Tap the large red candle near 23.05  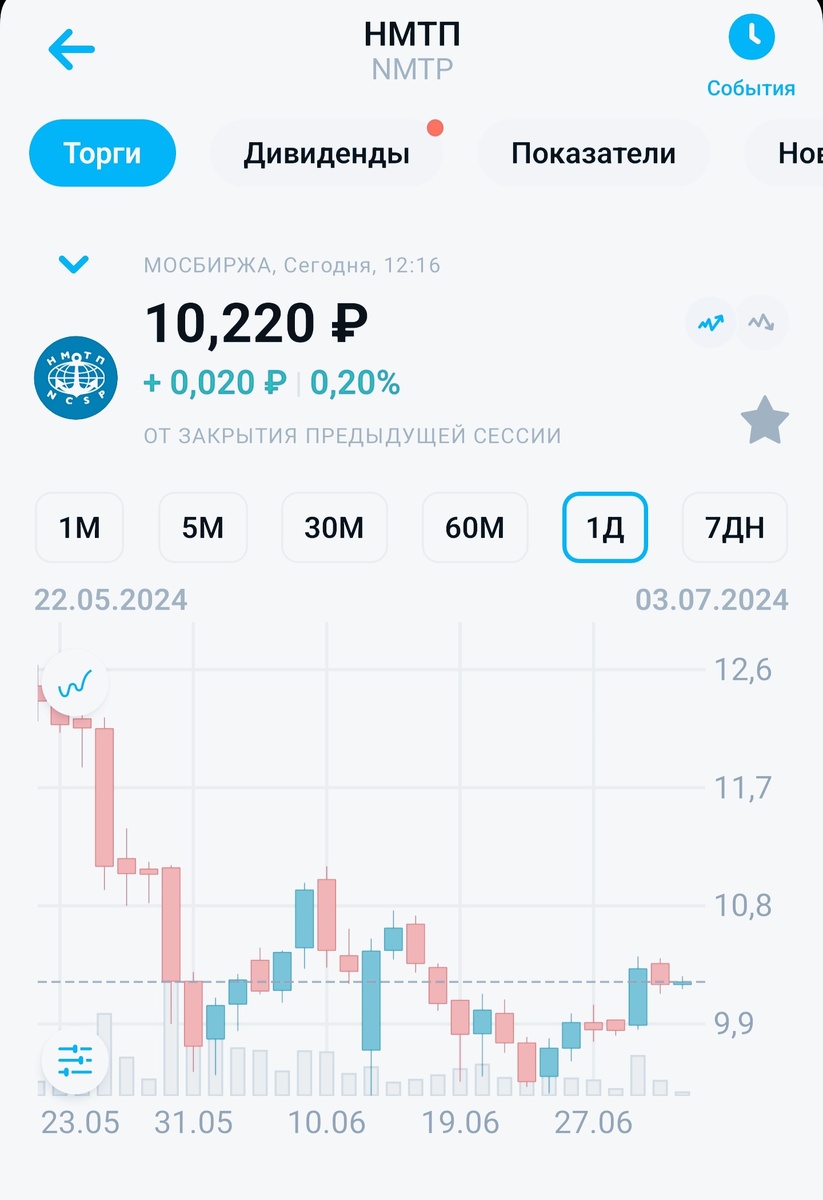(x=104, y=797)
